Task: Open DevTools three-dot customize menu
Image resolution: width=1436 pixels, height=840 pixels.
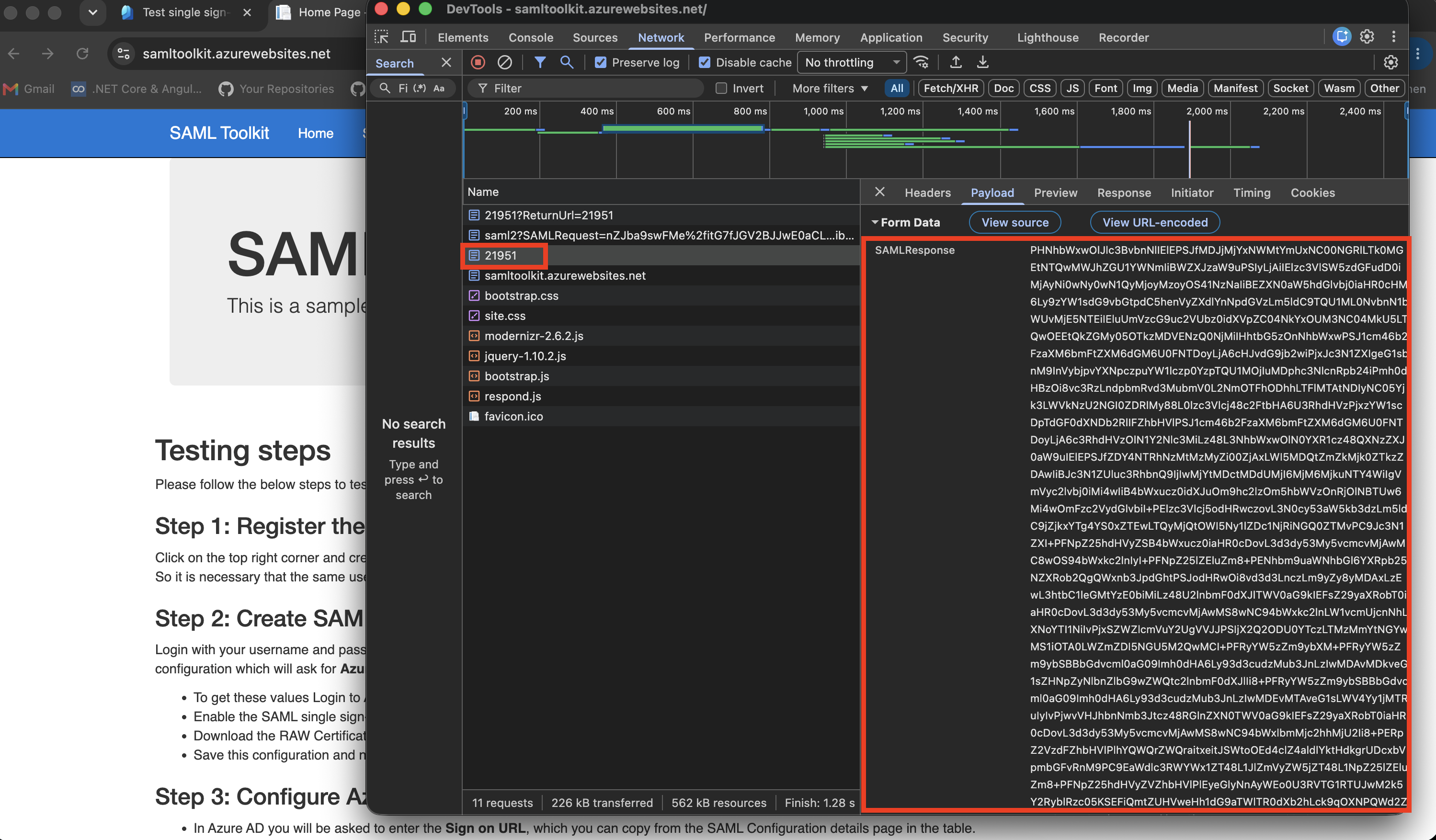Action: click(1394, 37)
